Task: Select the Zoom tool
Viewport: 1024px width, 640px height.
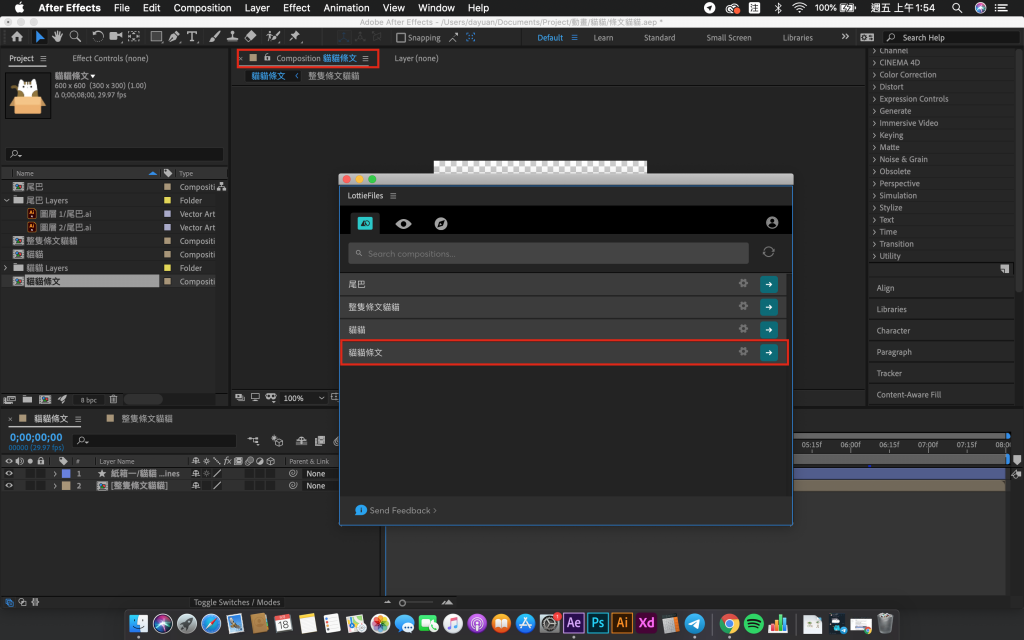Action: coord(75,37)
